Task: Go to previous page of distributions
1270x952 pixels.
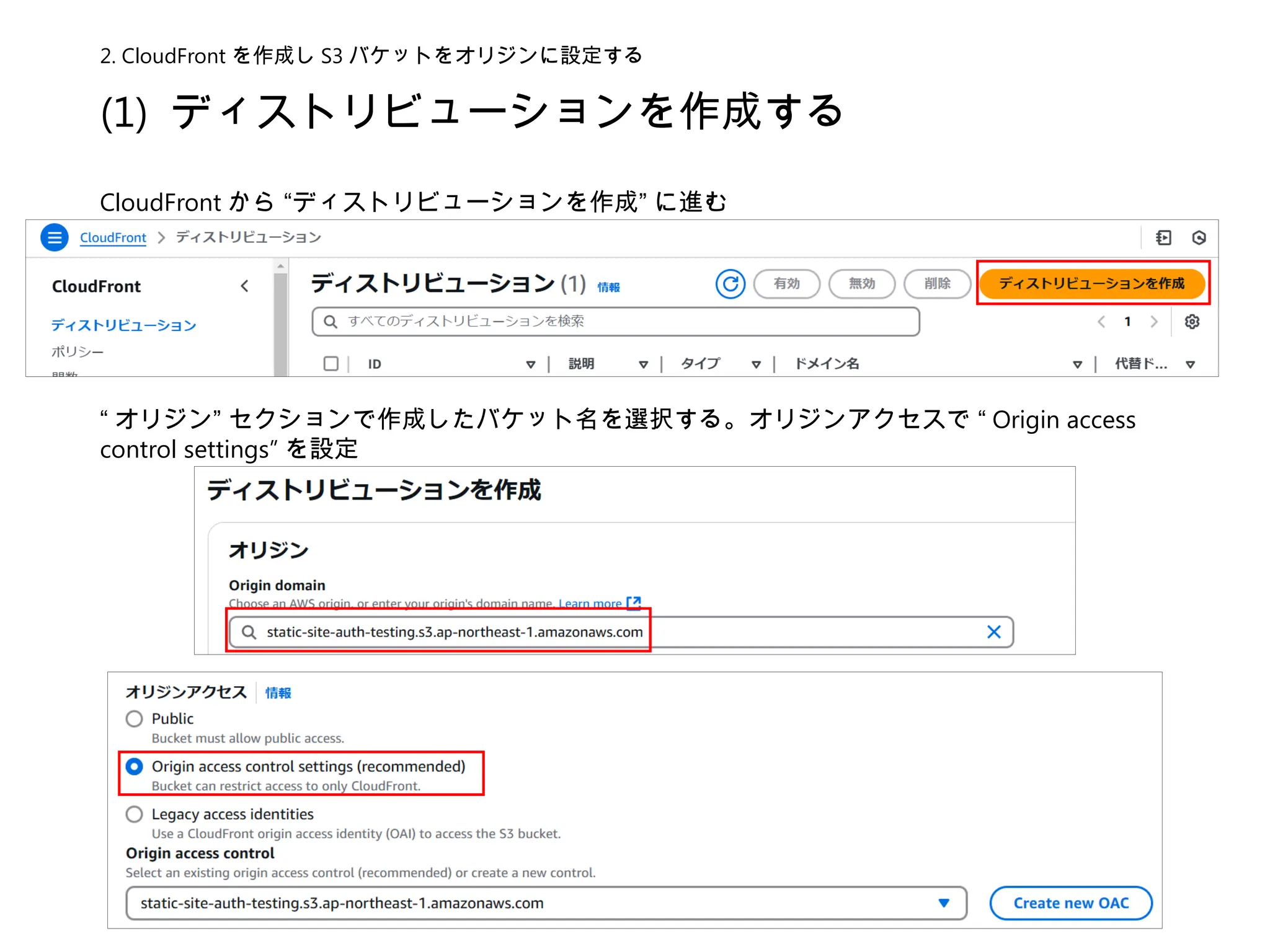Action: [x=1101, y=322]
